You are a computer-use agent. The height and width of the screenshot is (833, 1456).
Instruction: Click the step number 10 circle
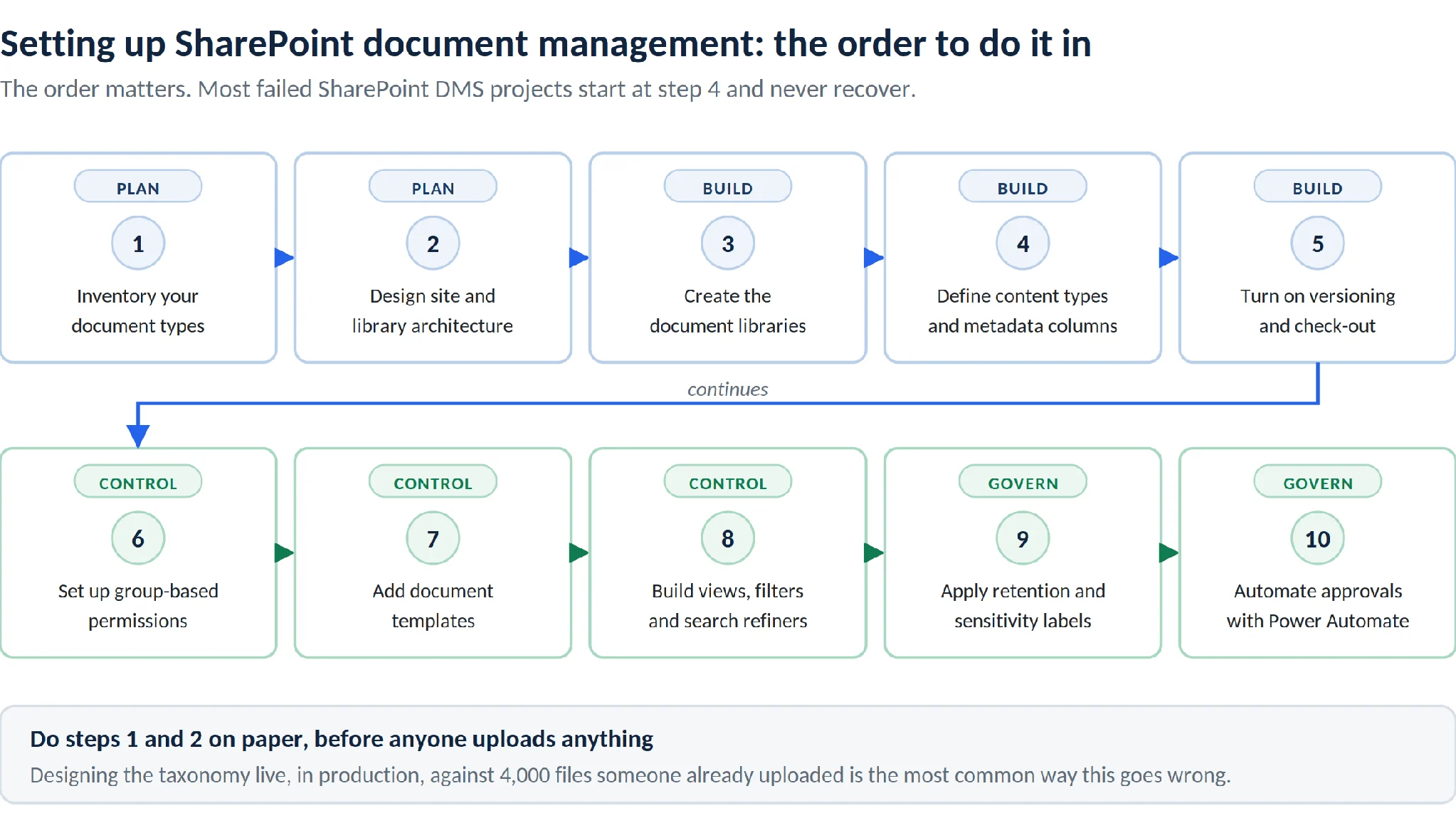1318,538
